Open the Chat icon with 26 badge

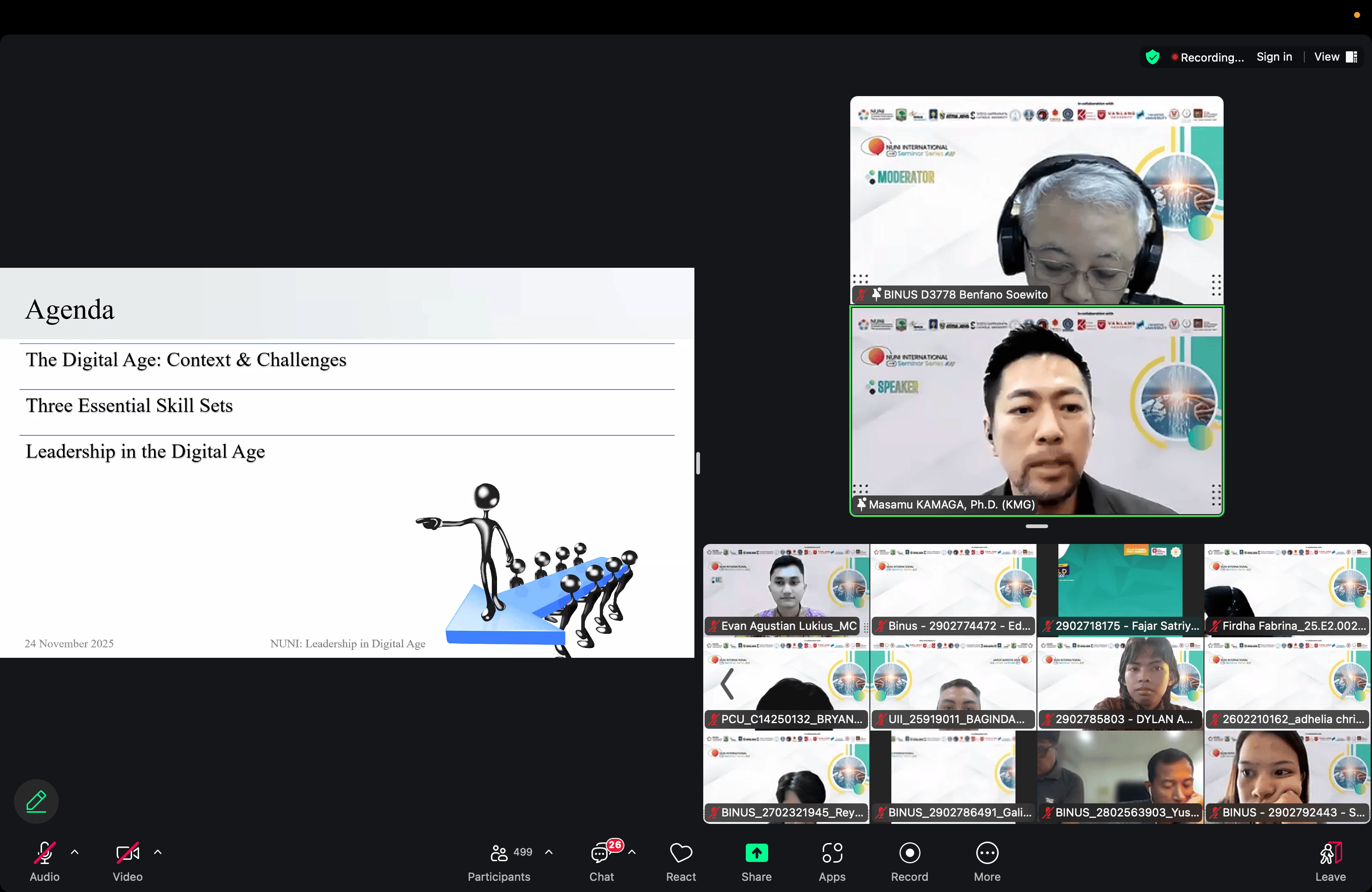[601, 853]
